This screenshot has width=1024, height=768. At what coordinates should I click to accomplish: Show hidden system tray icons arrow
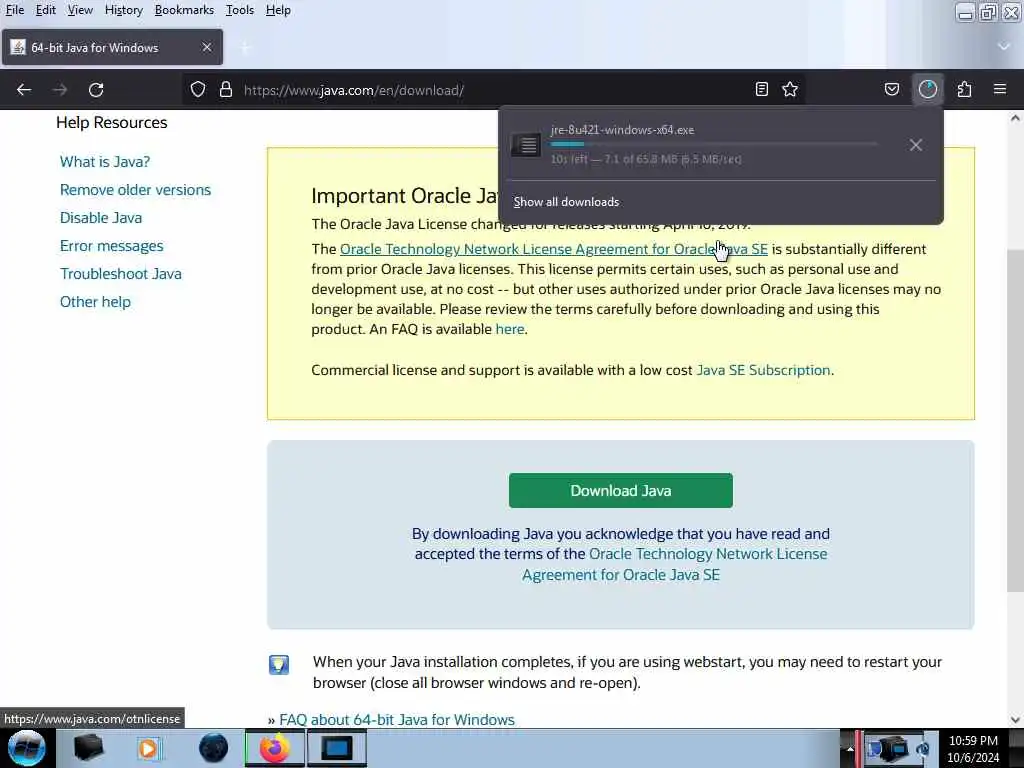coord(850,748)
